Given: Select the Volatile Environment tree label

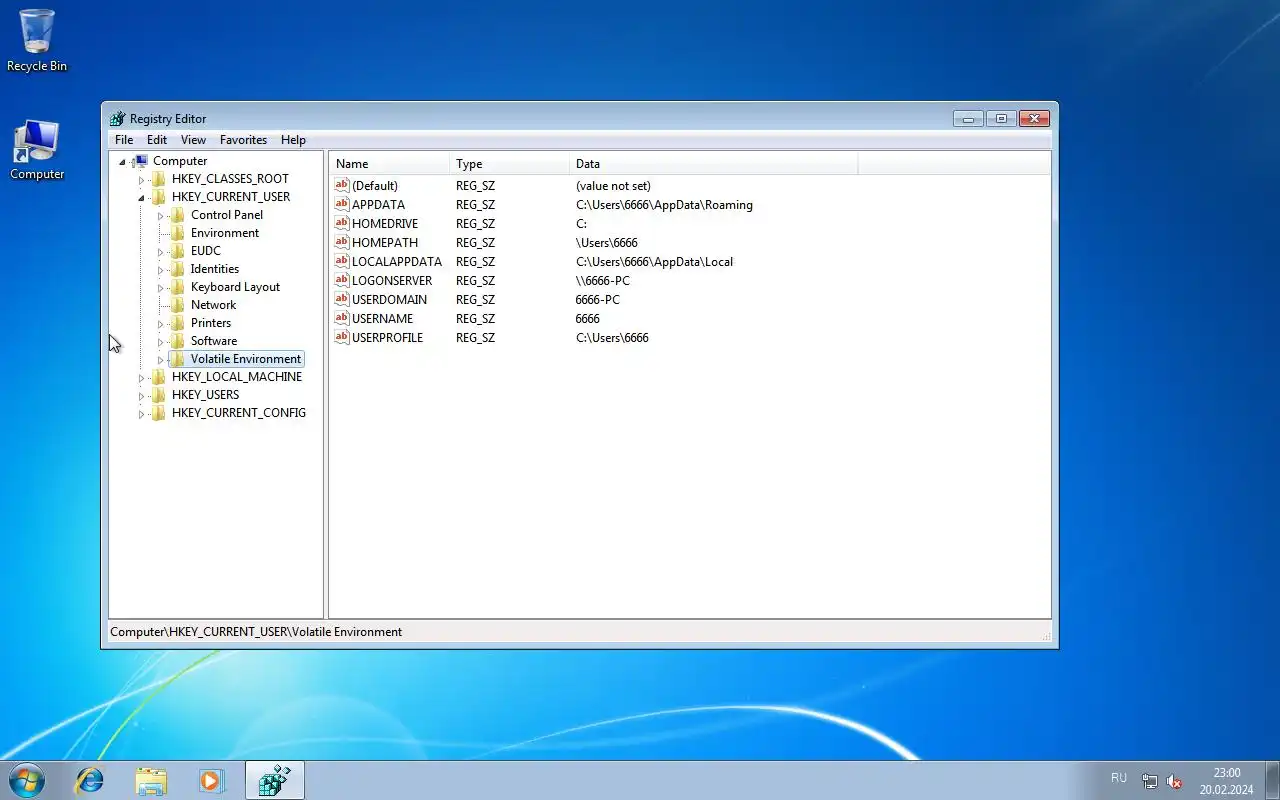Looking at the screenshot, I should (x=246, y=359).
